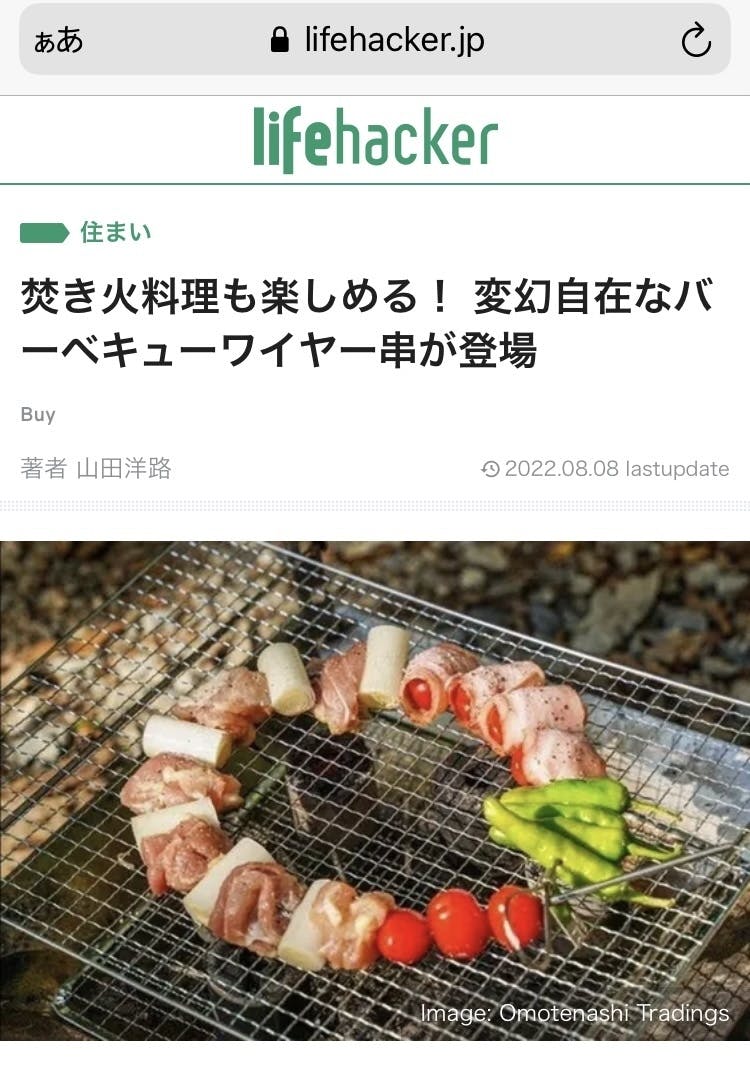Image resolution: width=750 pixels, height=1073 pixels.
Task: Select the lifehacker.jp URL text
Action: (x=395, y=40)
